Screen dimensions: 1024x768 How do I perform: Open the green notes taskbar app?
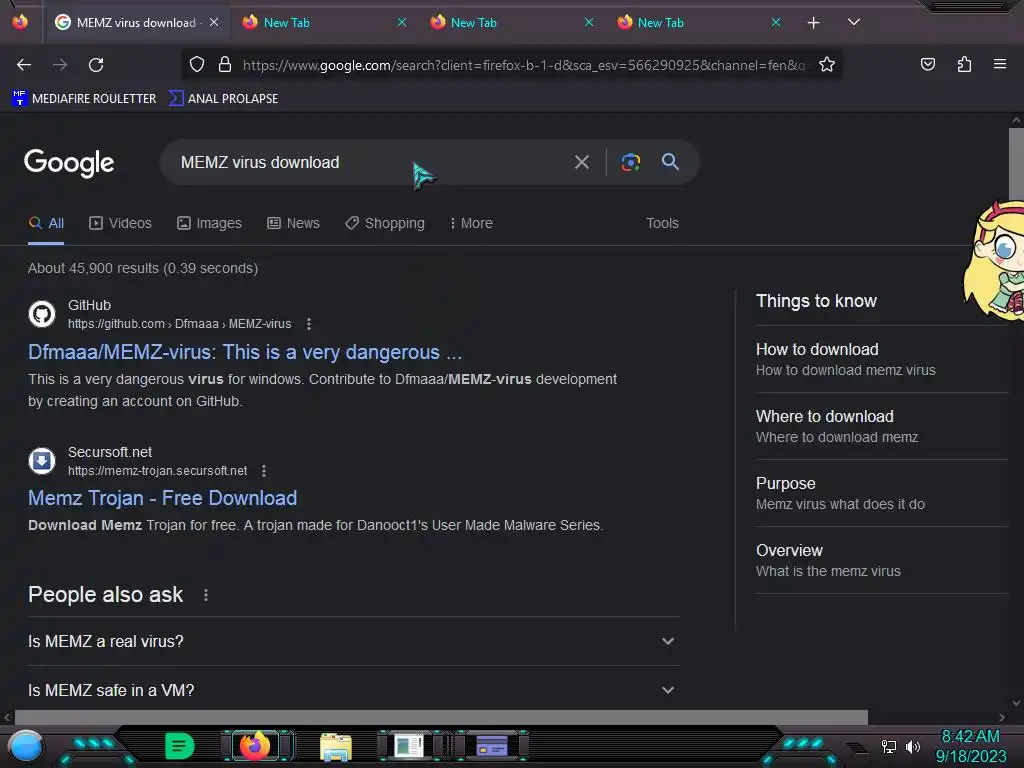(x=180, y=746)
